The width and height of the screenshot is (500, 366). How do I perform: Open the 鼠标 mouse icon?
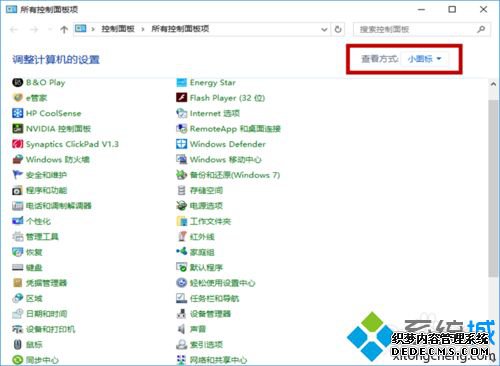(17, 344)
